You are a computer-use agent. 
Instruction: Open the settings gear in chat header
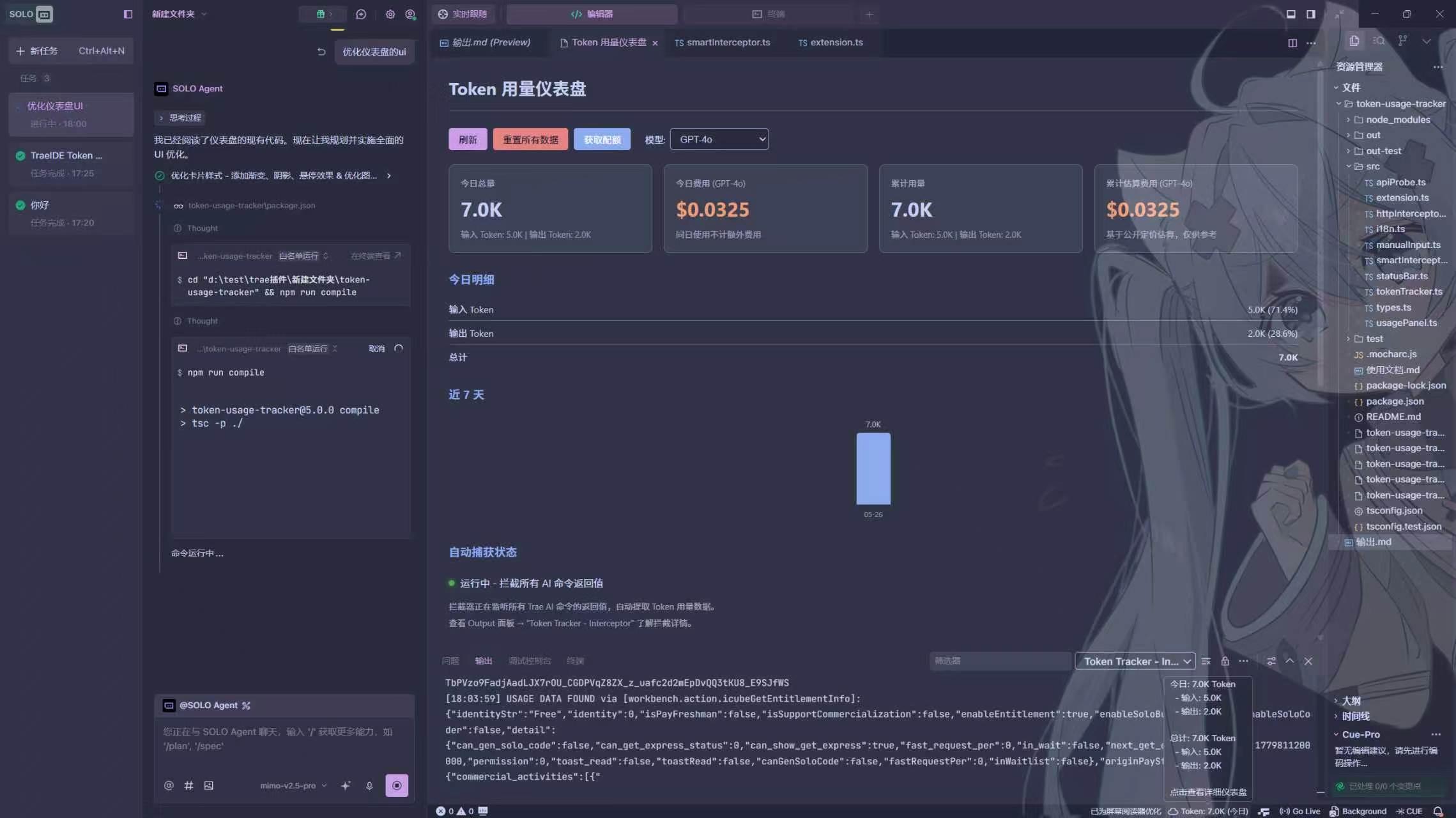pos(390,14)
